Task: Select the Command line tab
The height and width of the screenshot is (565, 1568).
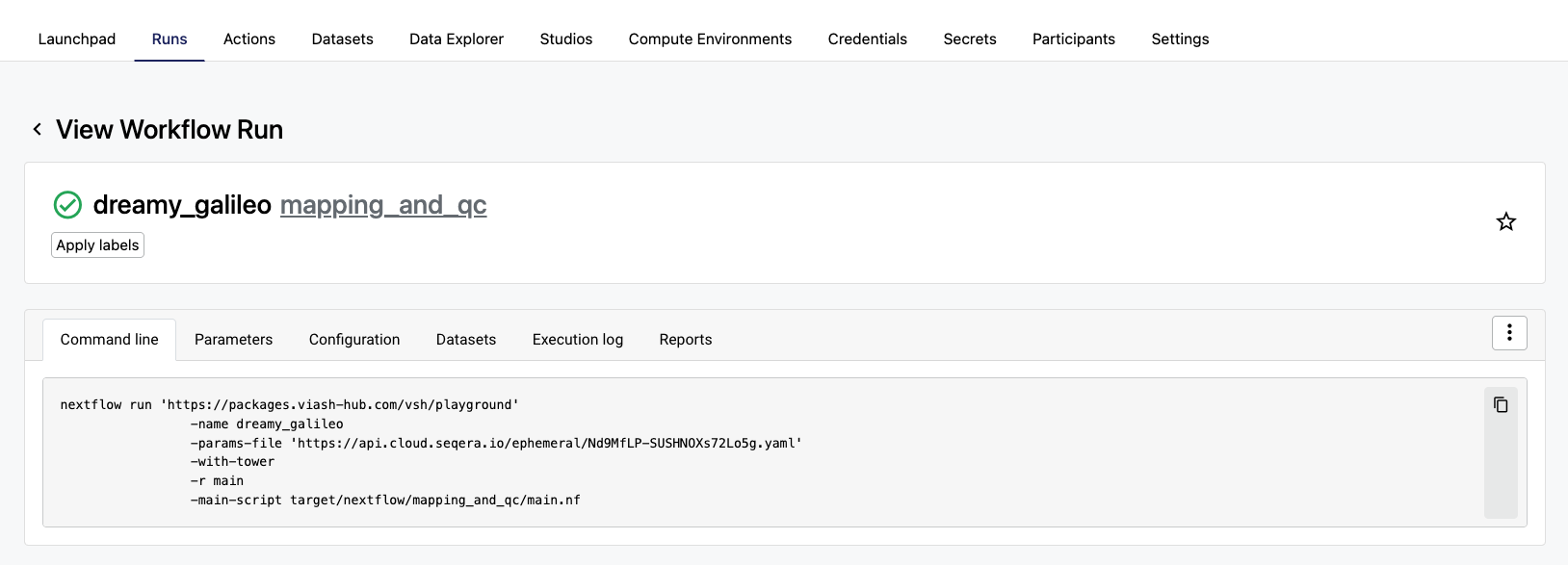Action: point(109,340)
